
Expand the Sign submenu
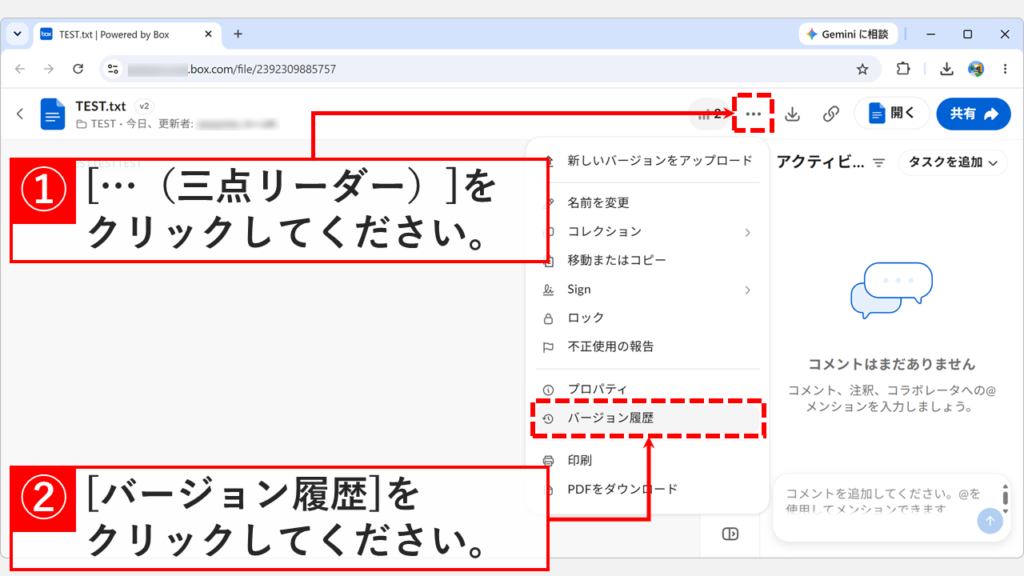(648, 289)
